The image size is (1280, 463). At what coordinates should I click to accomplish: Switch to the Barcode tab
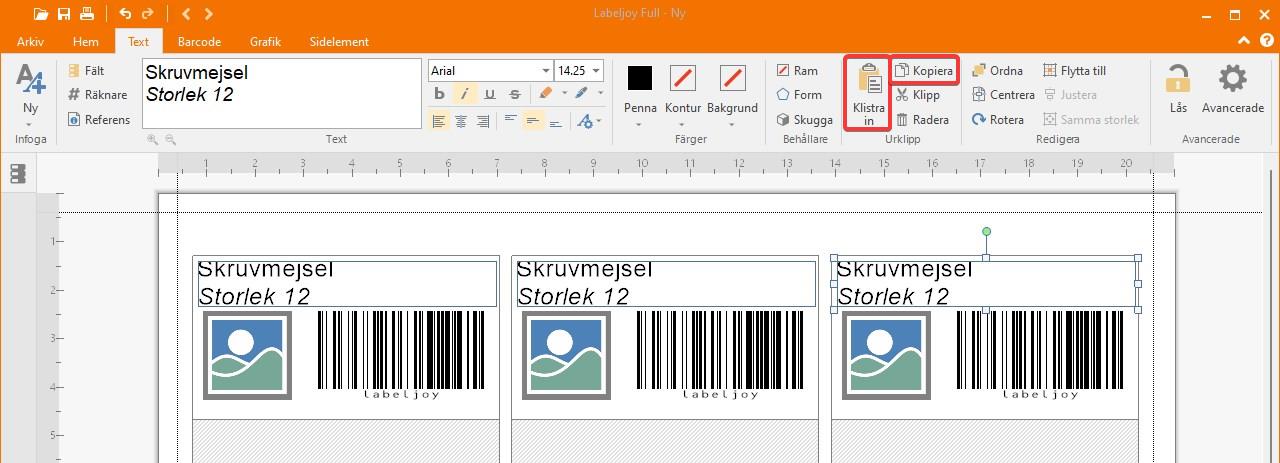point(199,42)
